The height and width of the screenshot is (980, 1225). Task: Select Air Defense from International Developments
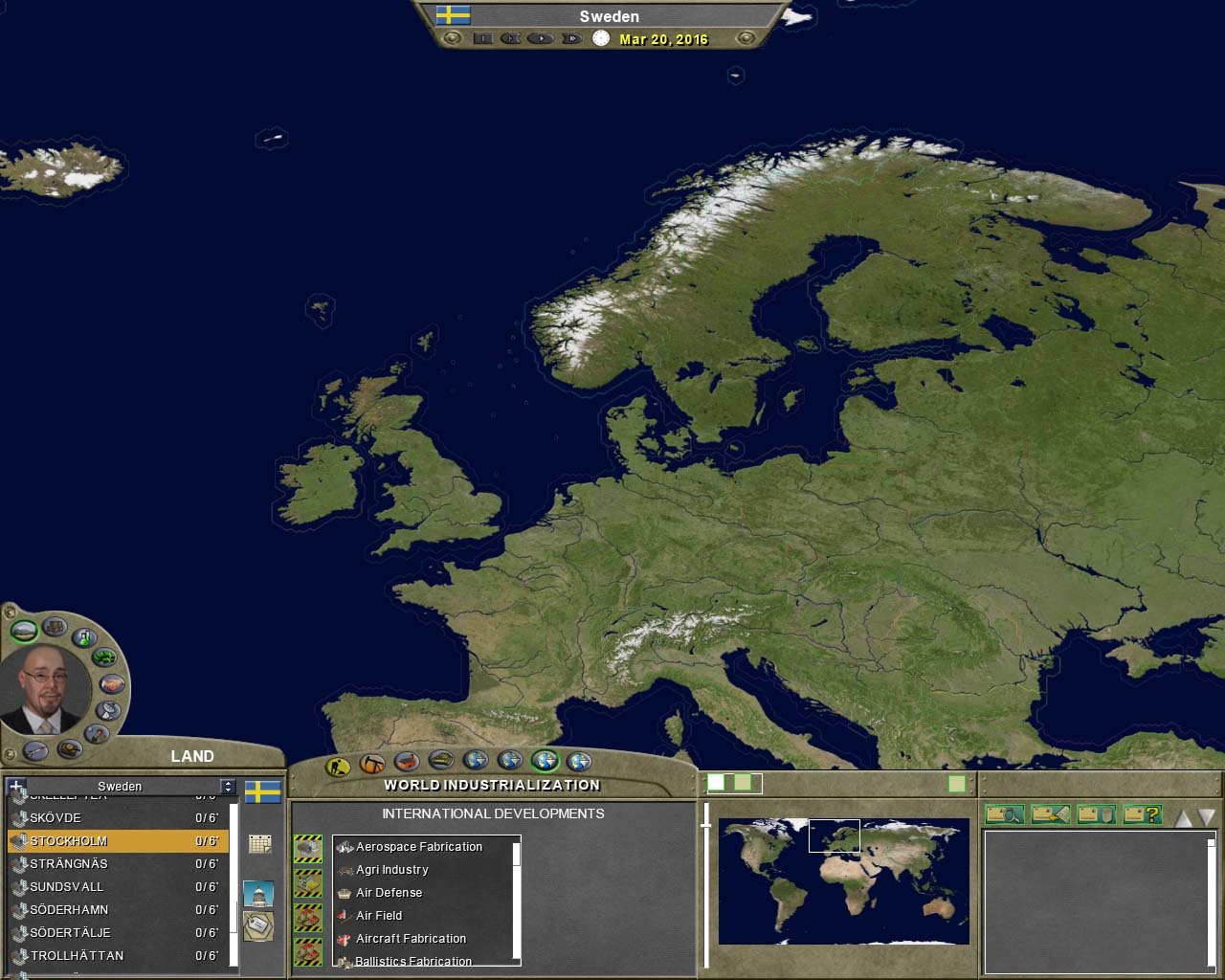tap(389, 893)
